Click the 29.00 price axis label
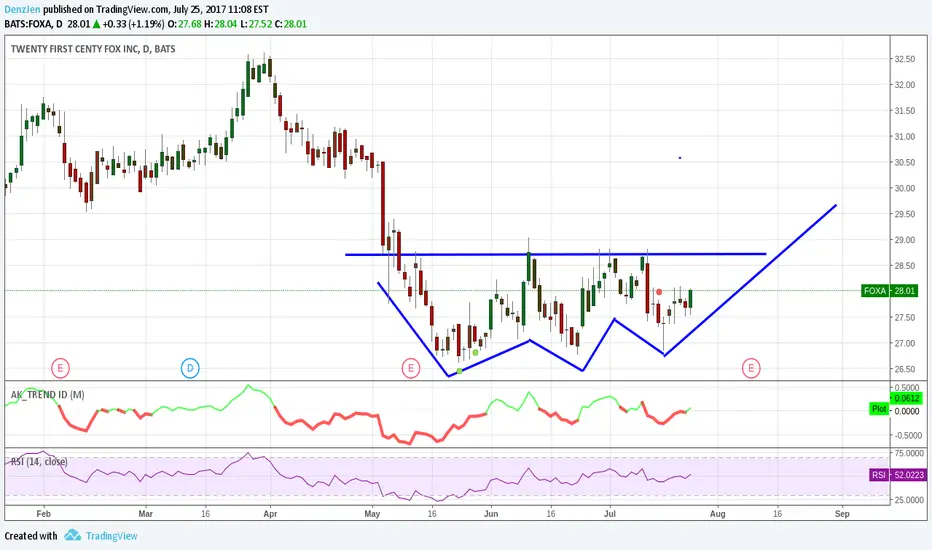The image size is (932, 550). click(x=905, y=240)
